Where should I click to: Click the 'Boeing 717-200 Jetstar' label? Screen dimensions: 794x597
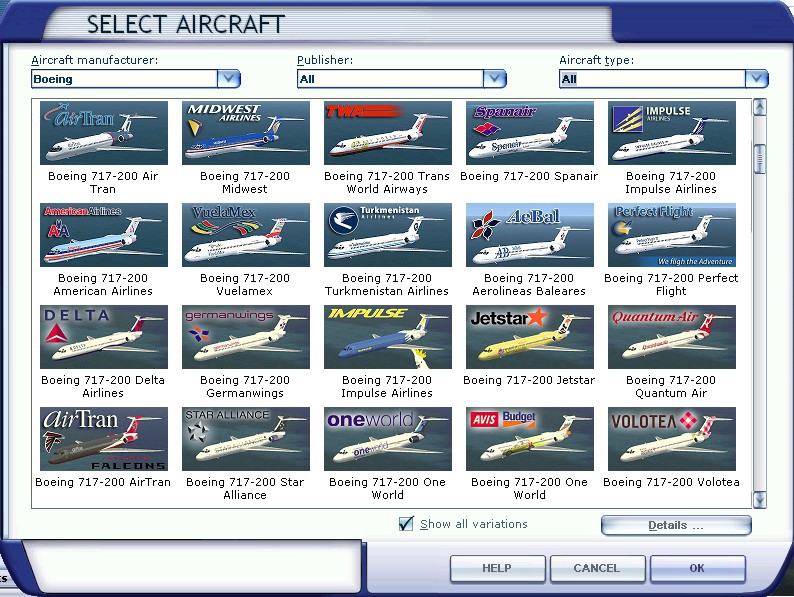coord(529,380)
